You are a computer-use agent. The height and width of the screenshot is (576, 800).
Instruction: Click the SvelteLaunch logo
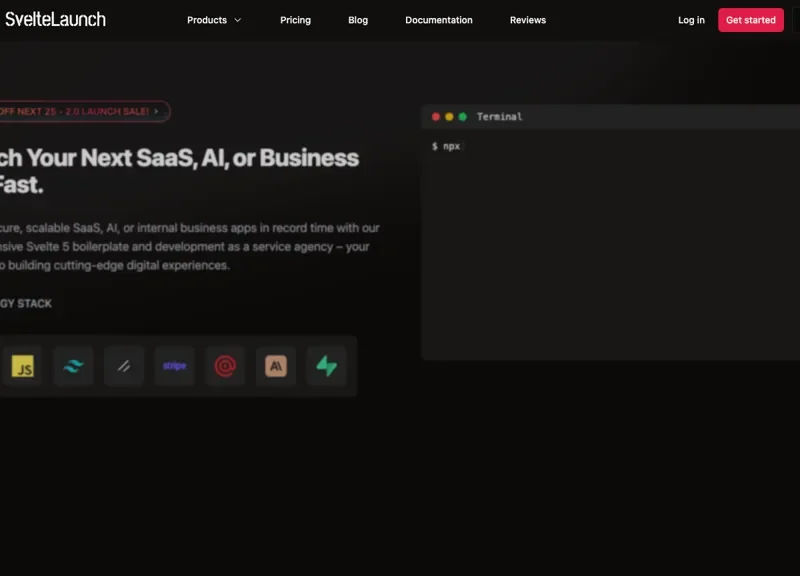55,19
